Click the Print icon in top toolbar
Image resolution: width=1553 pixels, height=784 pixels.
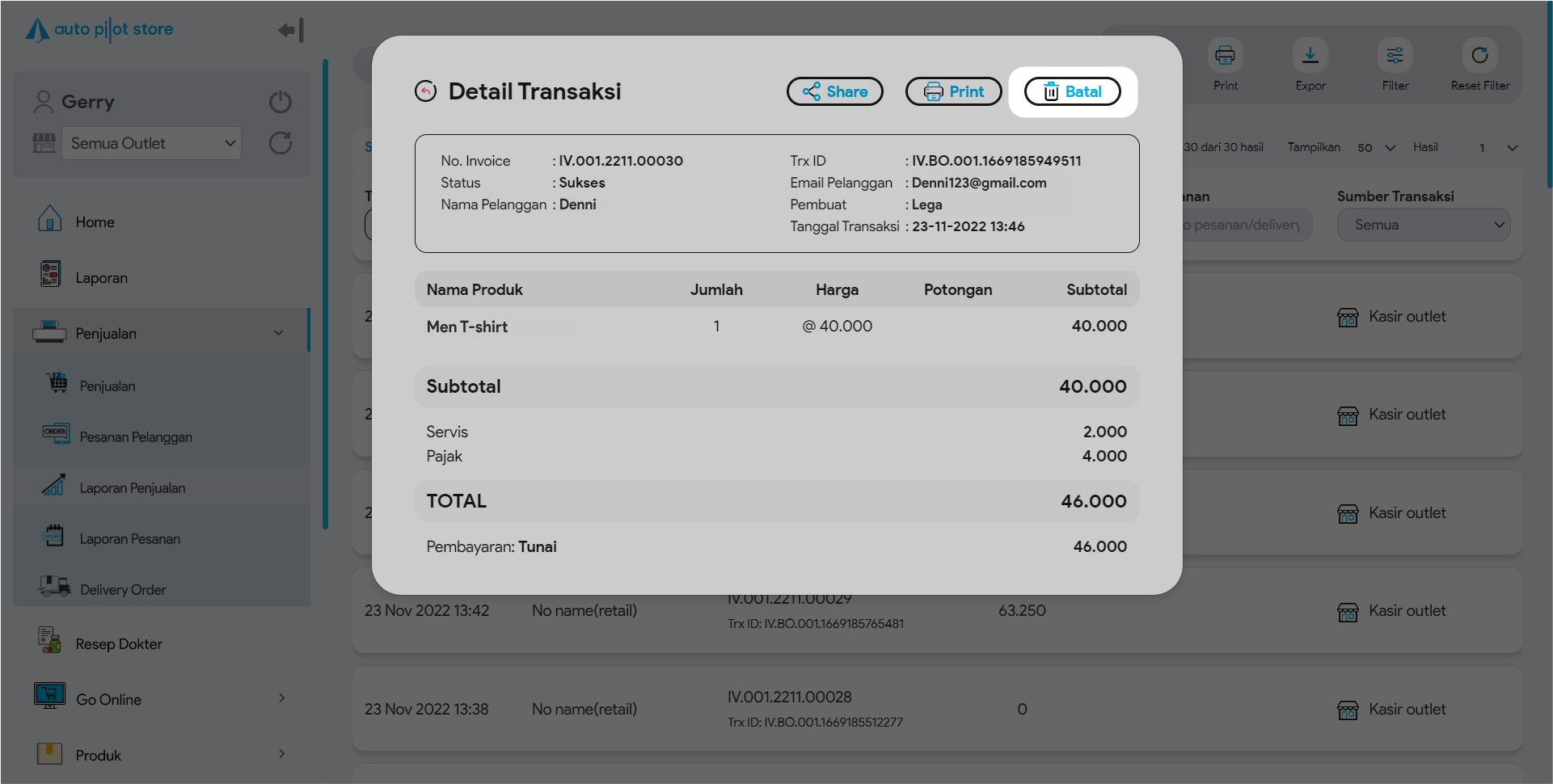click(1225, 56)
